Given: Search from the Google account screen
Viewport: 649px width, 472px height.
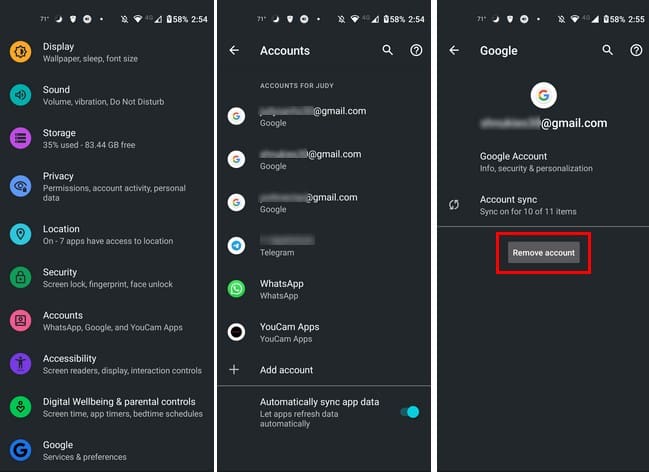Looking at the screenshot, I should click(608, 51).
